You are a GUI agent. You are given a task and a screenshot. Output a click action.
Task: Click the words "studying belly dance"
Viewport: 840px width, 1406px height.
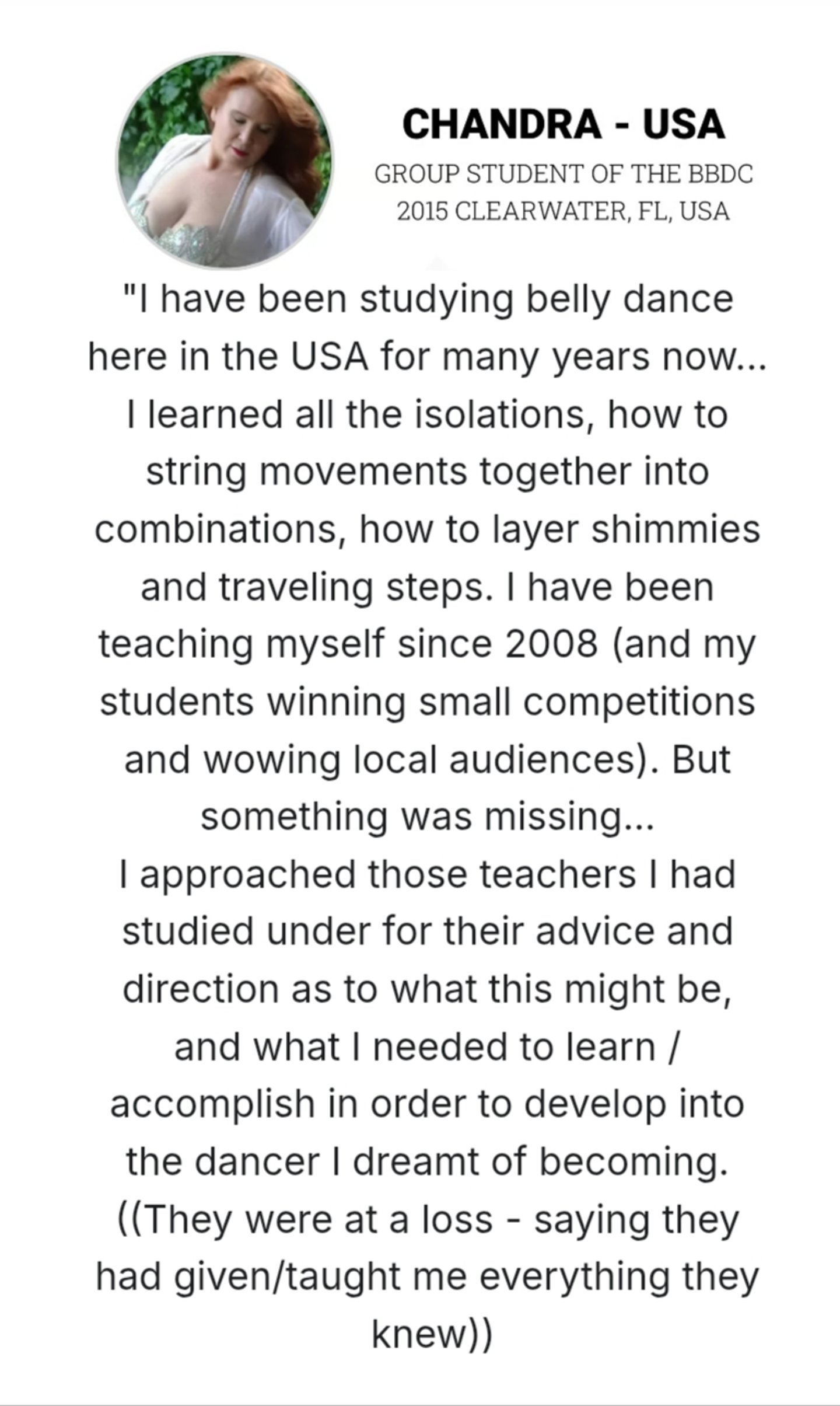coord(546,299)
